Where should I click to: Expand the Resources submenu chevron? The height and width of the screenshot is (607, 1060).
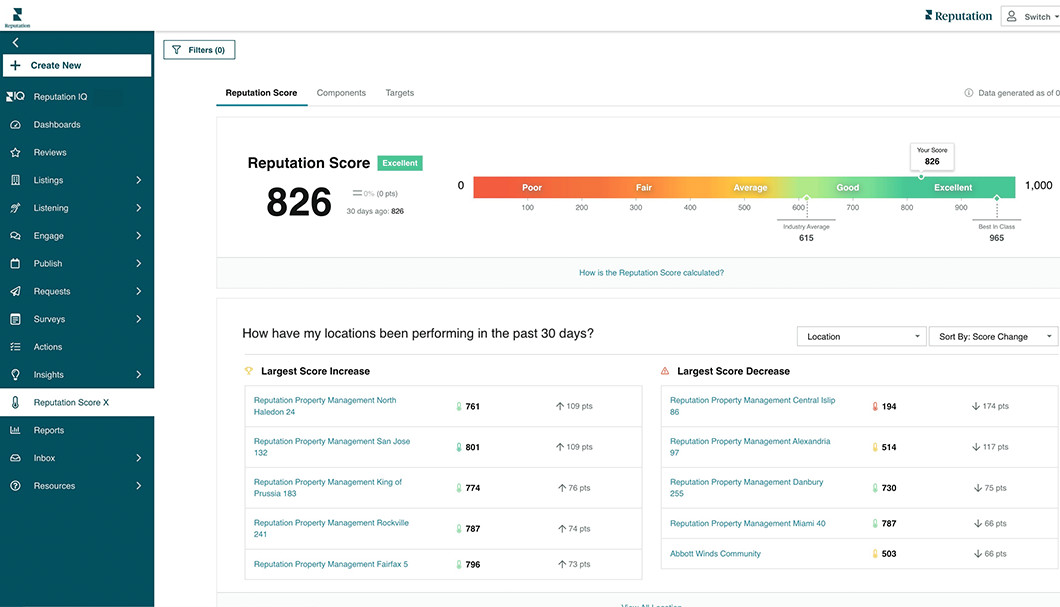coord(139,485)
